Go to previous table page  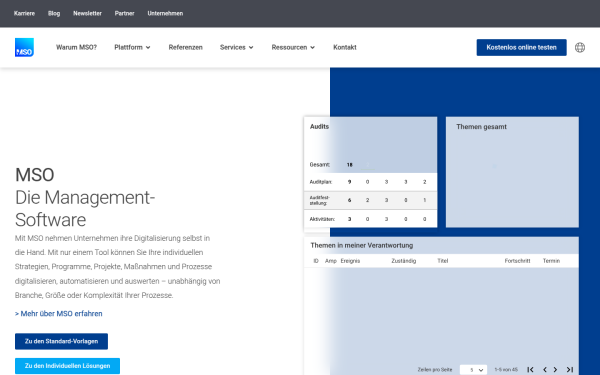pyautogui.click(x=545, y=369)
